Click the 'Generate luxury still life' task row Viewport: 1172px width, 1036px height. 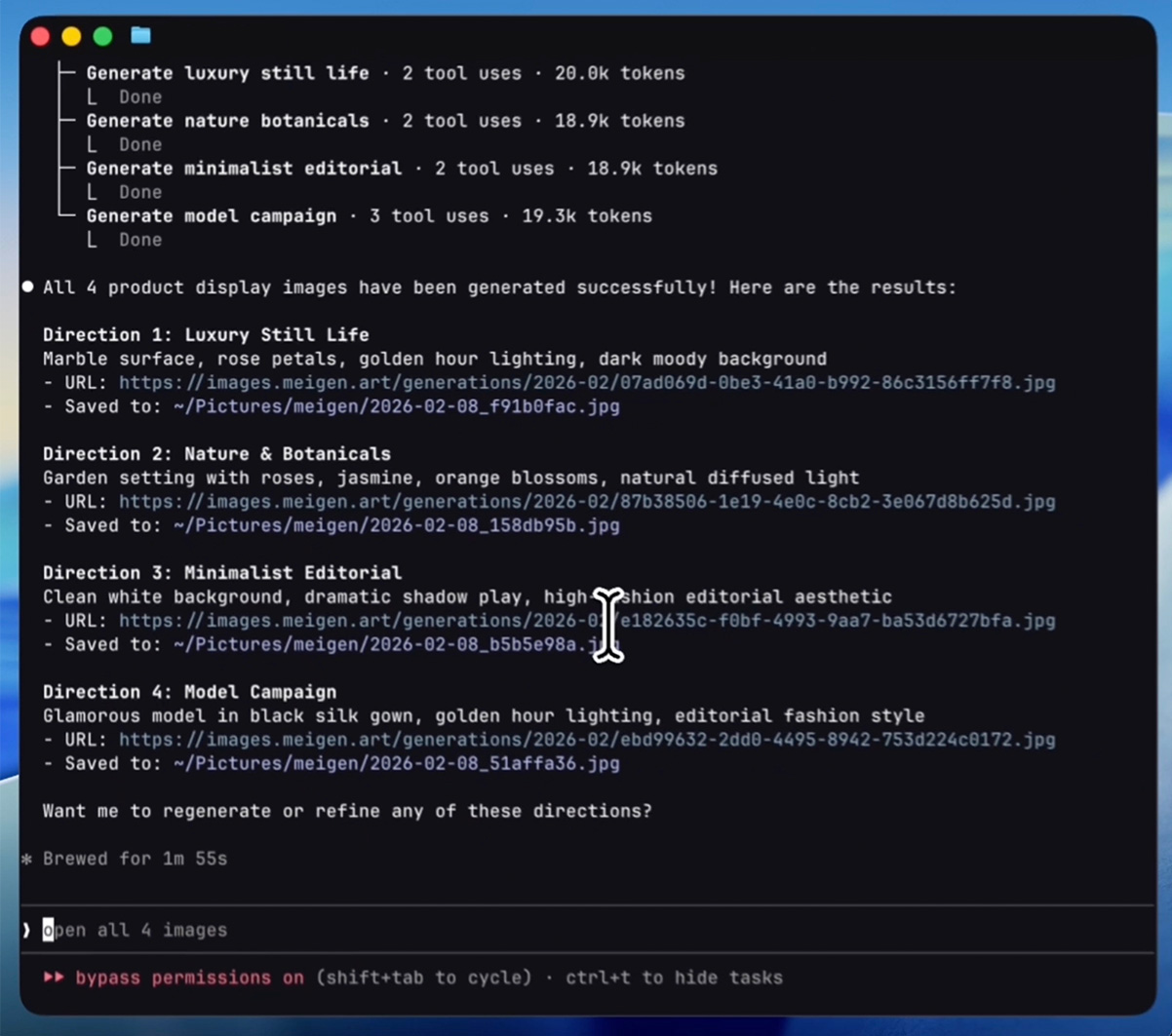coord(385,73)
